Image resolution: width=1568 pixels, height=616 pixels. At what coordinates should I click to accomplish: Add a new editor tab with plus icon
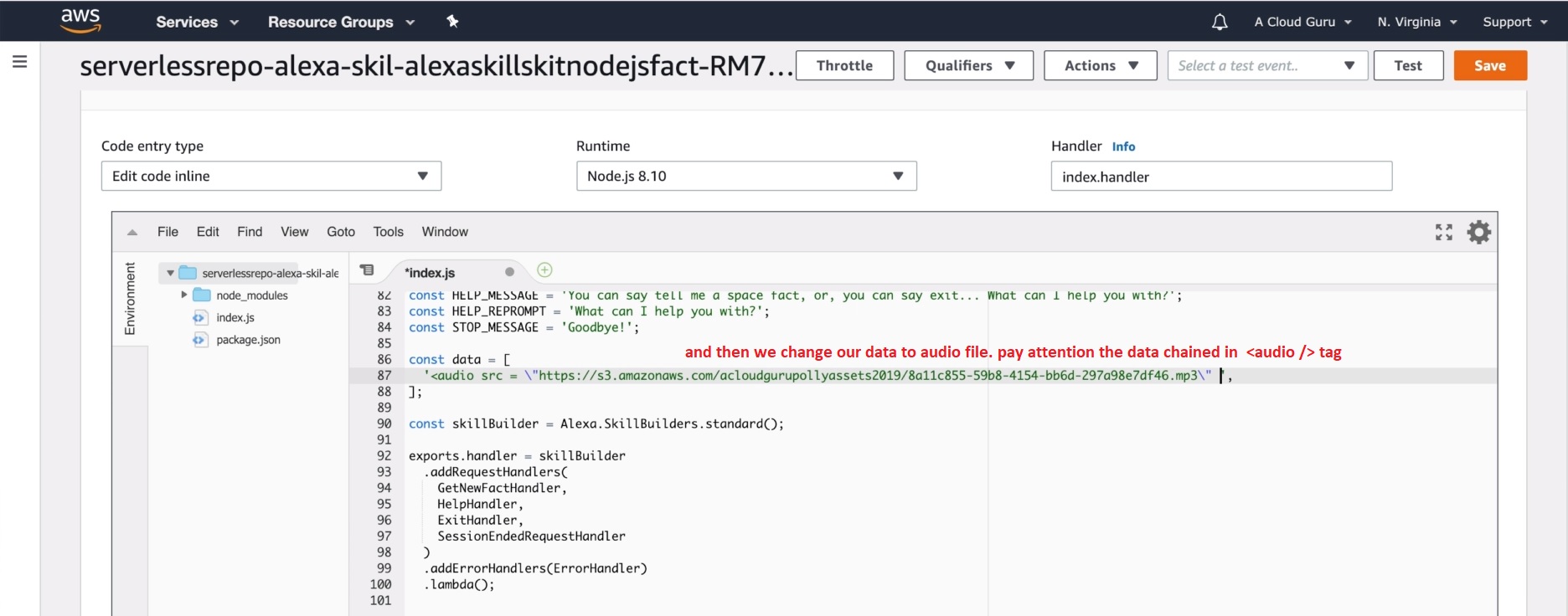544,269
